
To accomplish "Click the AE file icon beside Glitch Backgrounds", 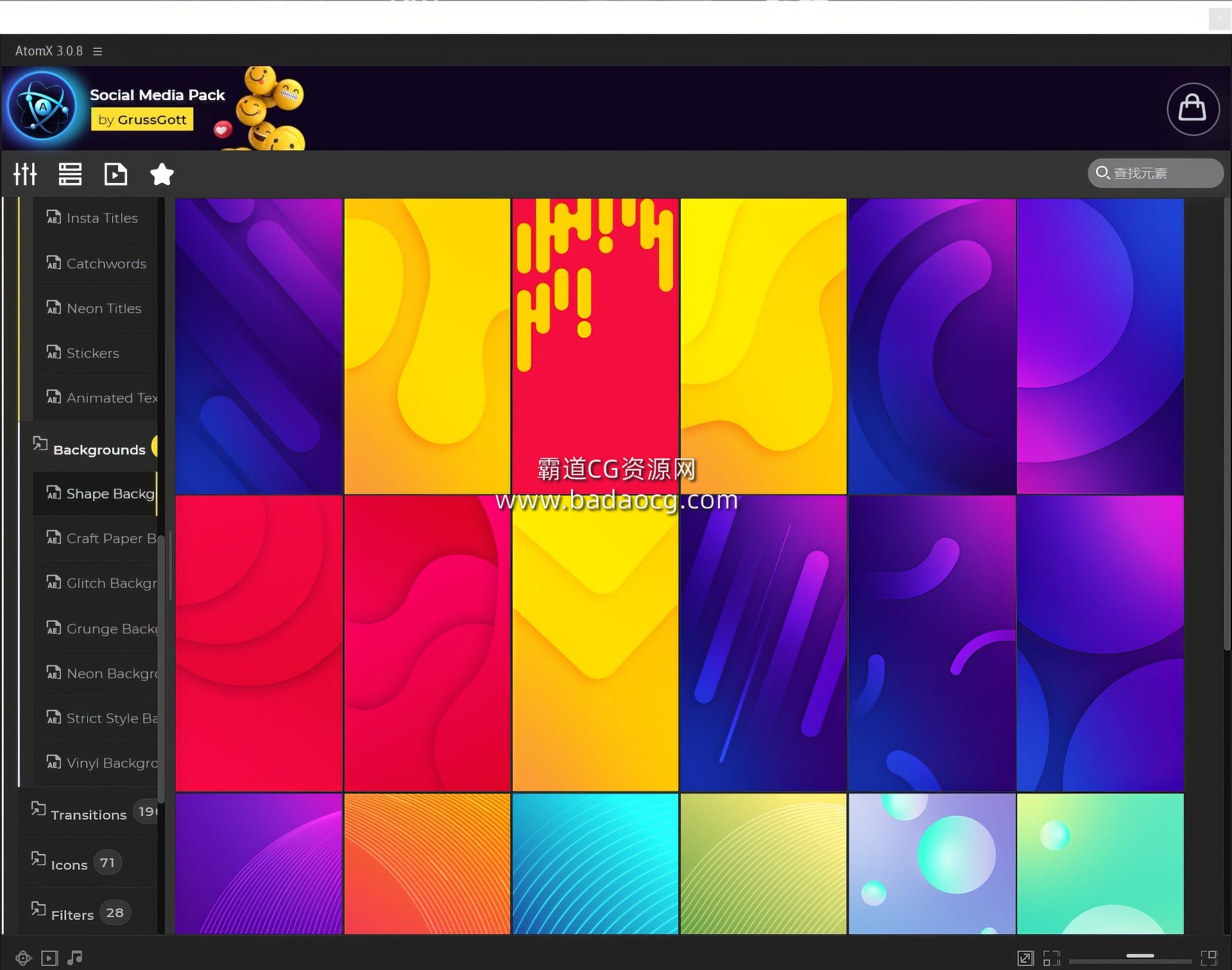I will pos(54,582).
